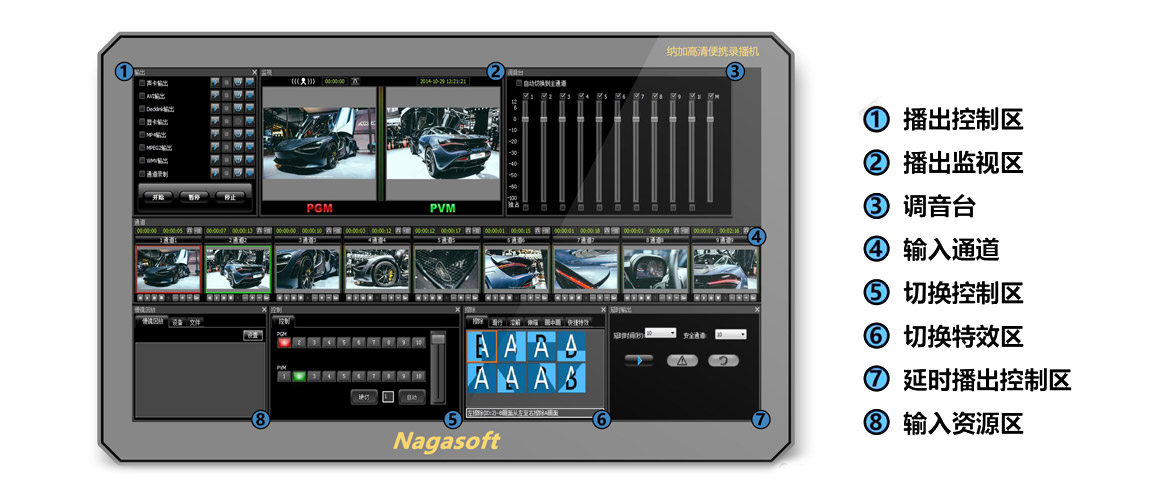This screenshot has height=500, width=1170.
Task: Click the undo arrow button in delay panel
Action: click(723, 360)
